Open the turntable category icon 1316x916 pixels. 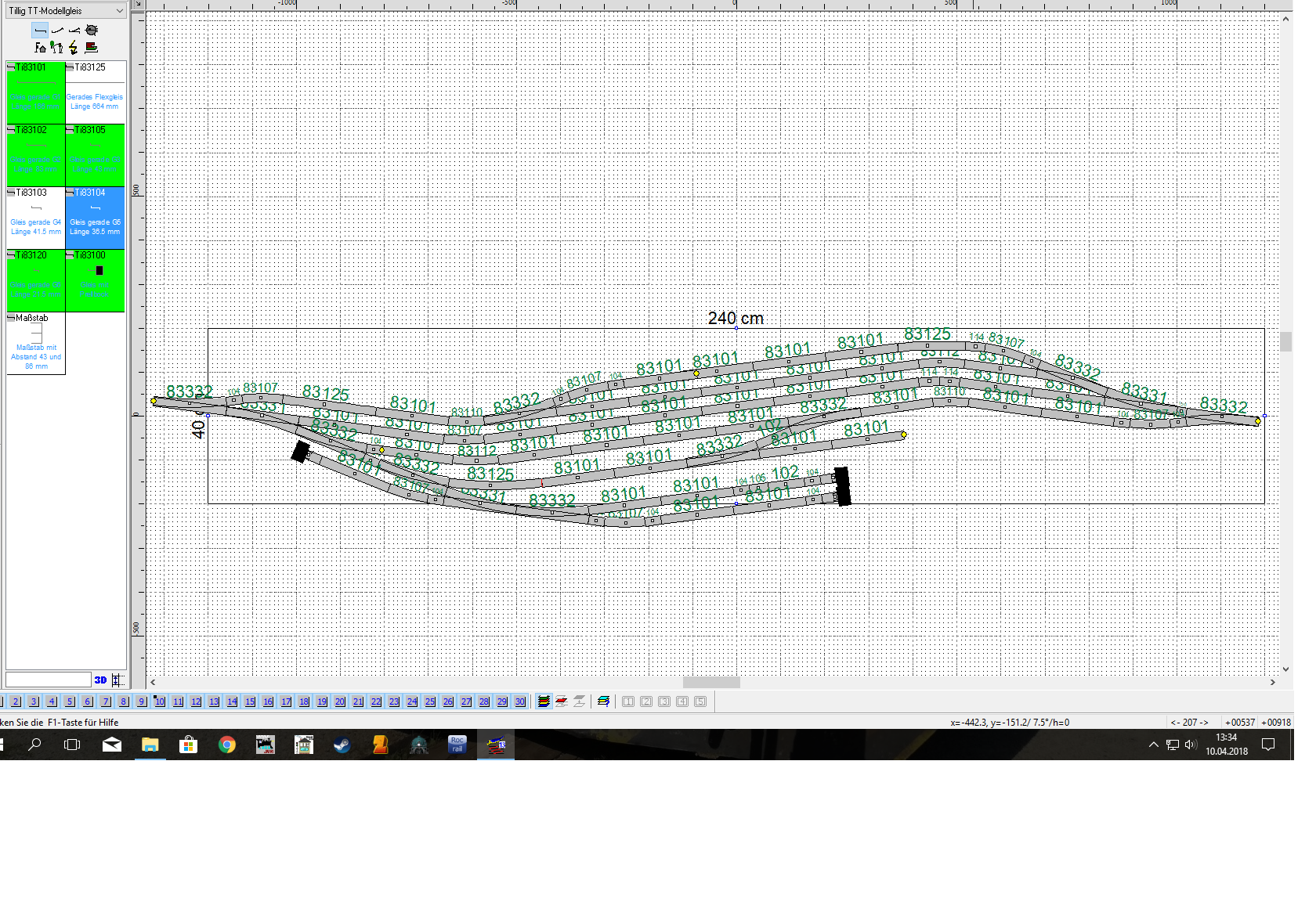tap(92, 31)
